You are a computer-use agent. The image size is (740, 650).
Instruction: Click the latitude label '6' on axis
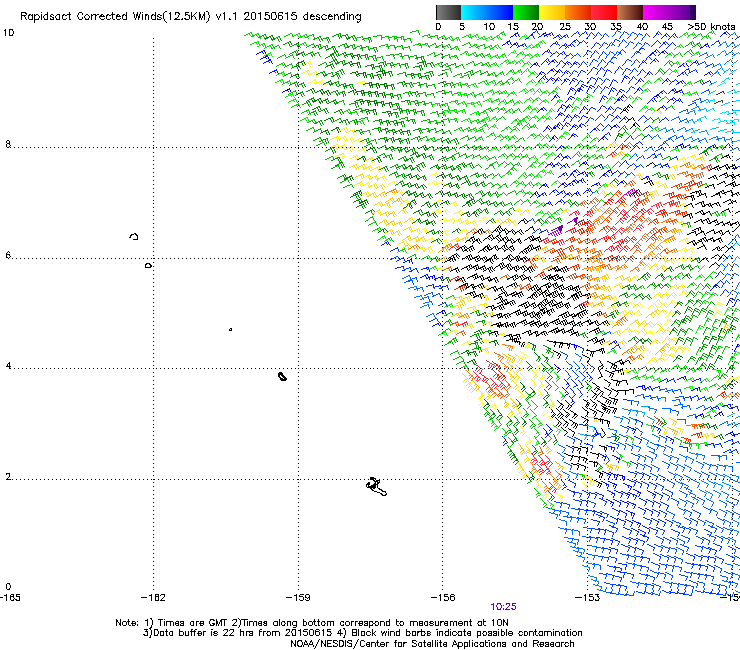click(x=8, y=255)
